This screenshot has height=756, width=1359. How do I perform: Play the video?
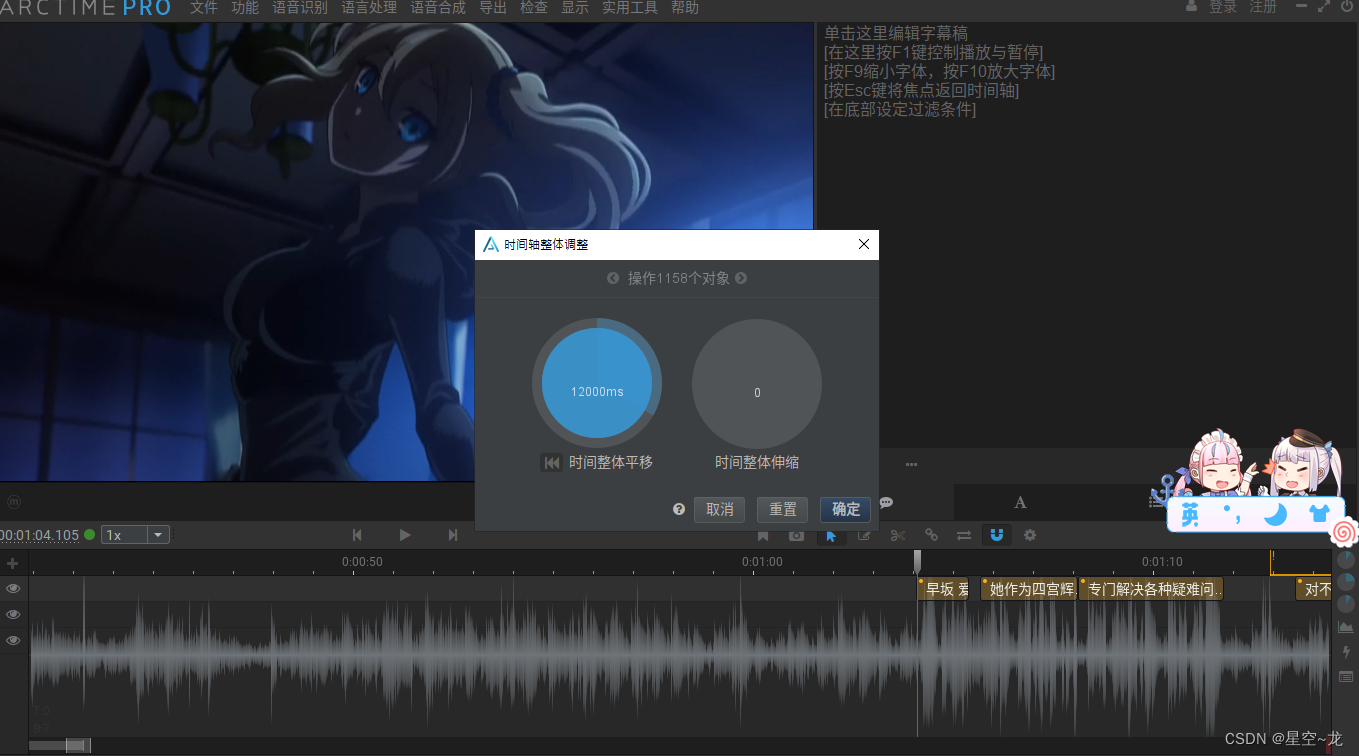pos(405,535)
